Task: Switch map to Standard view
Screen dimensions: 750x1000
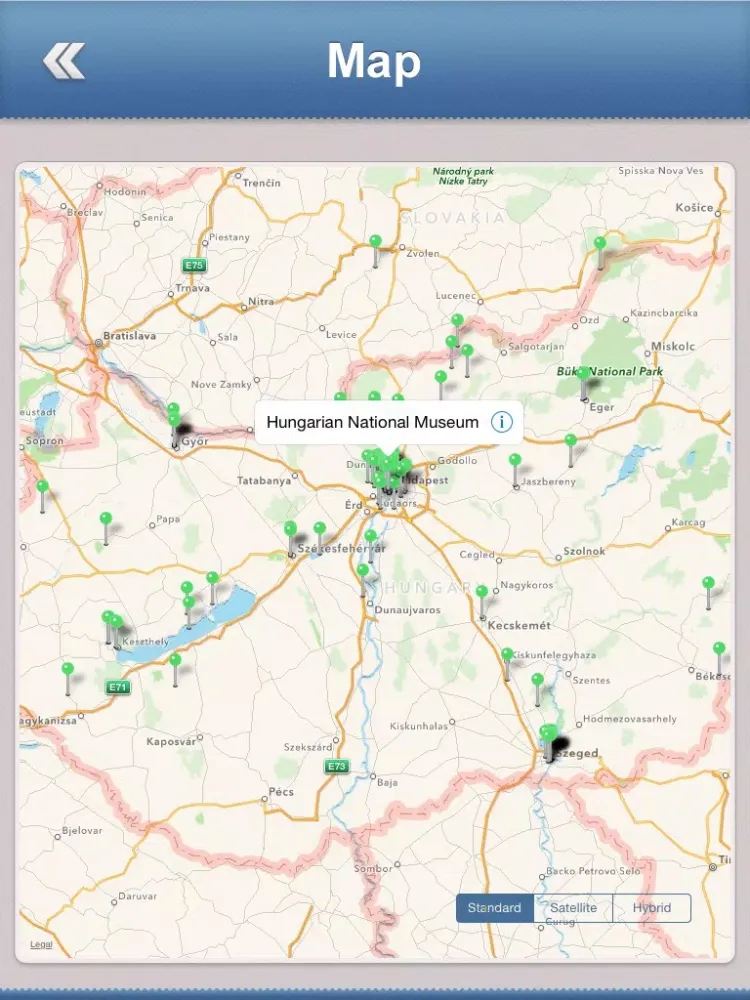Action: pyautogui.click(x=495, y=908)
